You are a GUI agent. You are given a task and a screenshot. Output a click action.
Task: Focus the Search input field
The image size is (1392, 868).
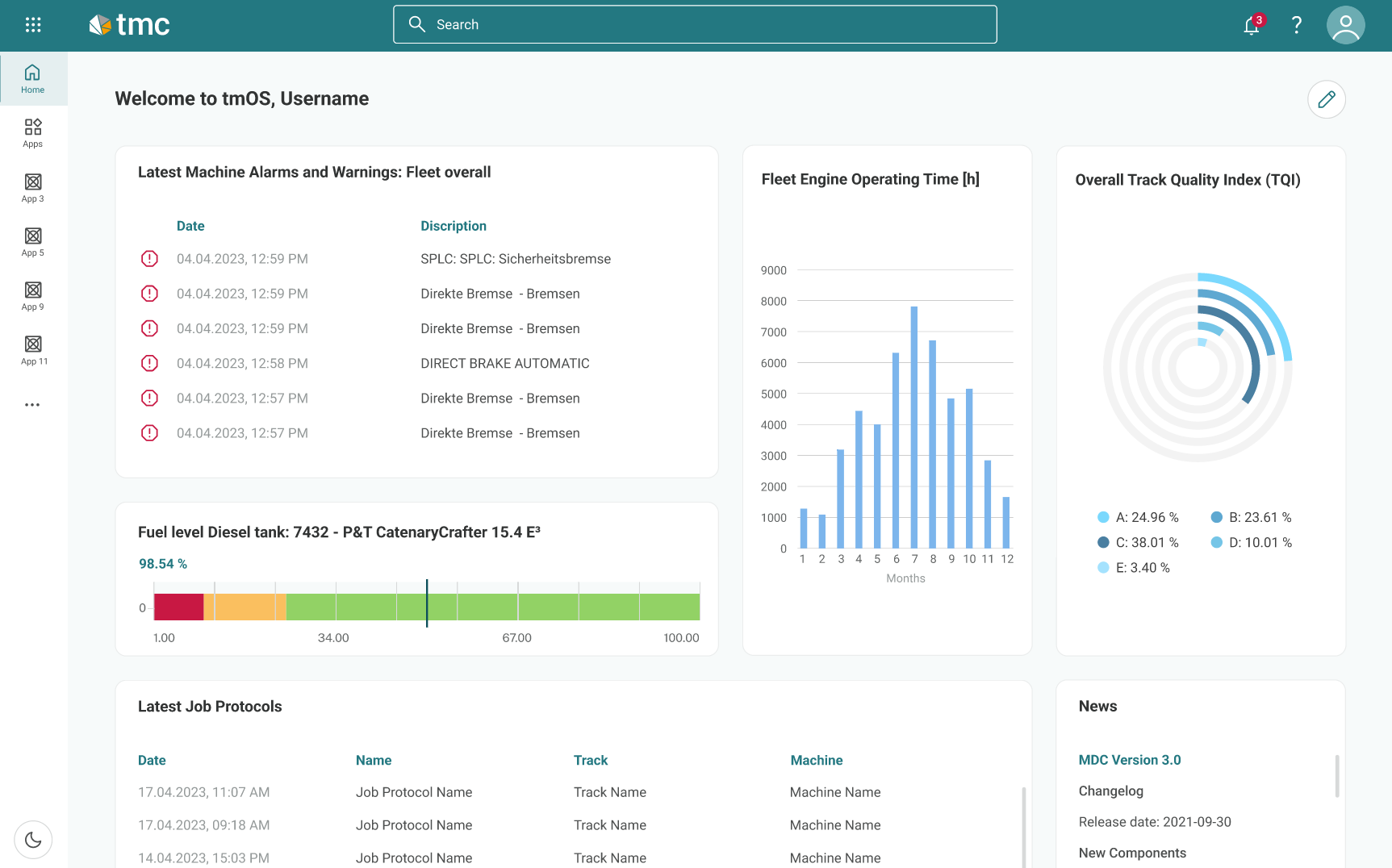[695, 24]
